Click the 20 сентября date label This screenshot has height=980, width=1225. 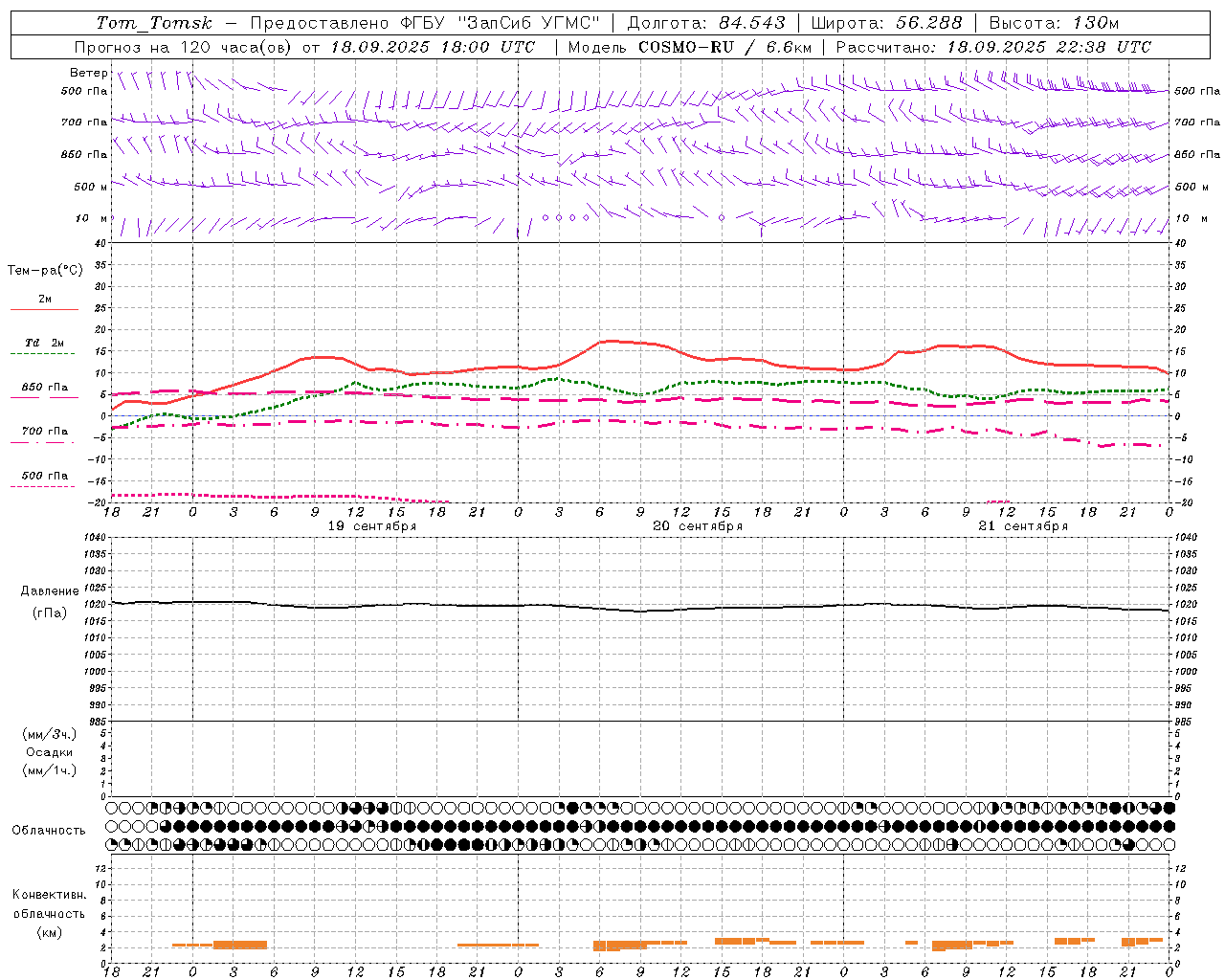698,526
